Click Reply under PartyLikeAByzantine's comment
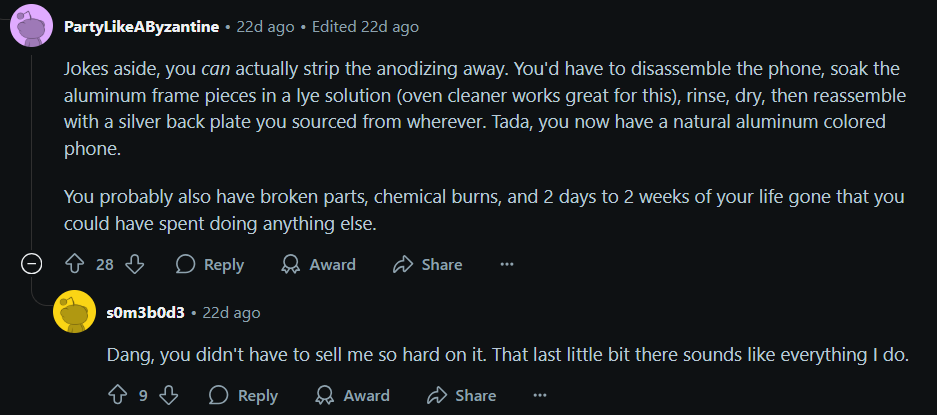Screen dimensions: 937x415 pyautogui.click(x=210, y=264)
